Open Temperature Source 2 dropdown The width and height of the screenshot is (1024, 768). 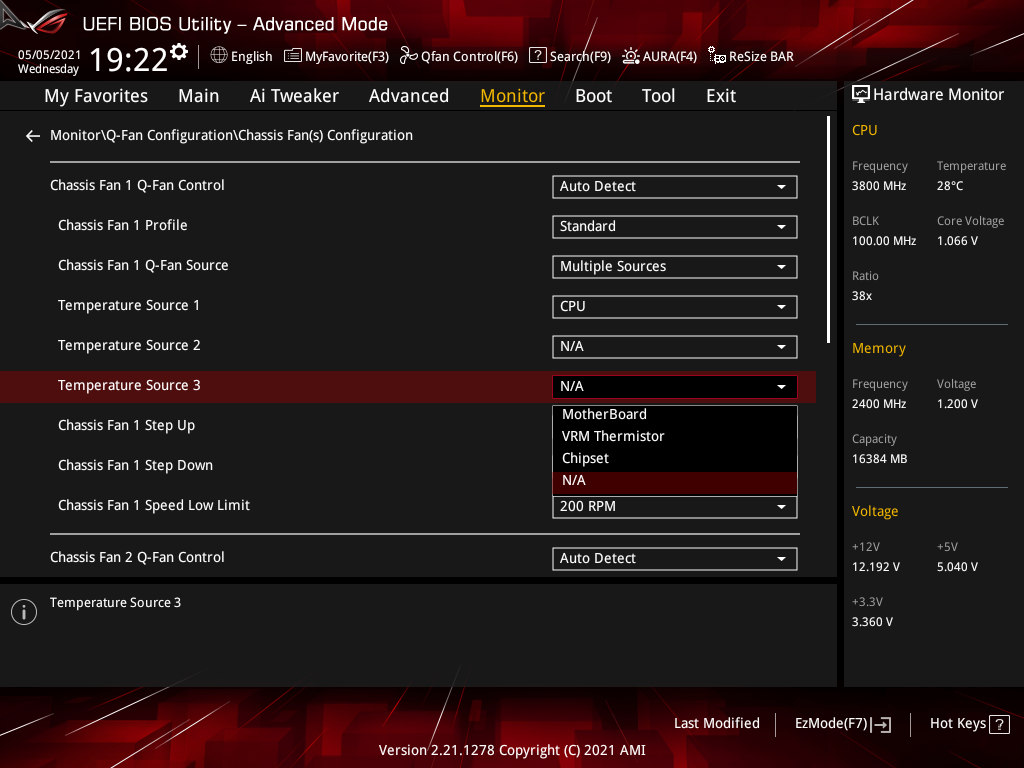point(675,347)
